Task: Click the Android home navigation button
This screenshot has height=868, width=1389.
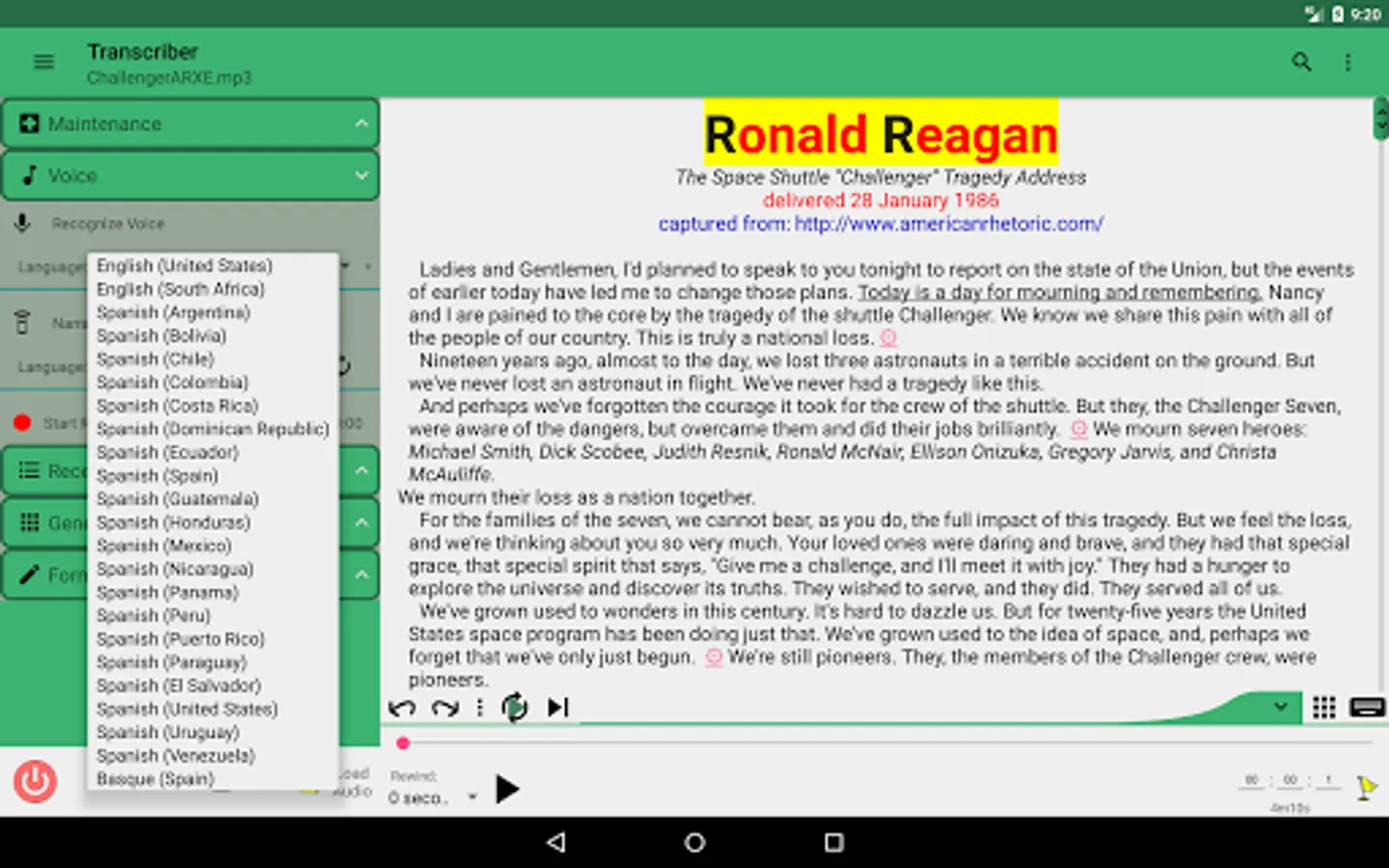Action: click(694, 842)
